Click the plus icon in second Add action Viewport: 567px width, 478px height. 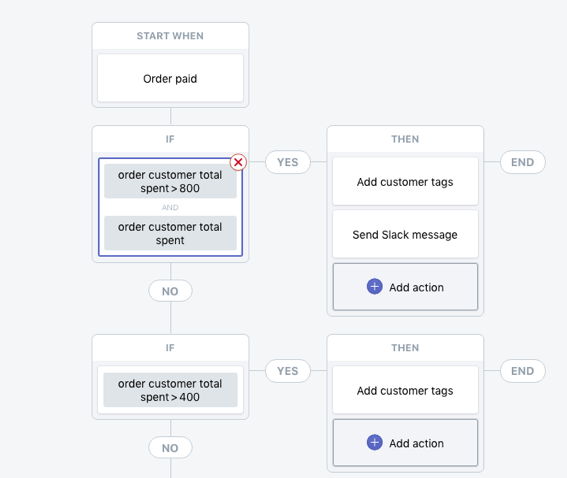(375, 443)
